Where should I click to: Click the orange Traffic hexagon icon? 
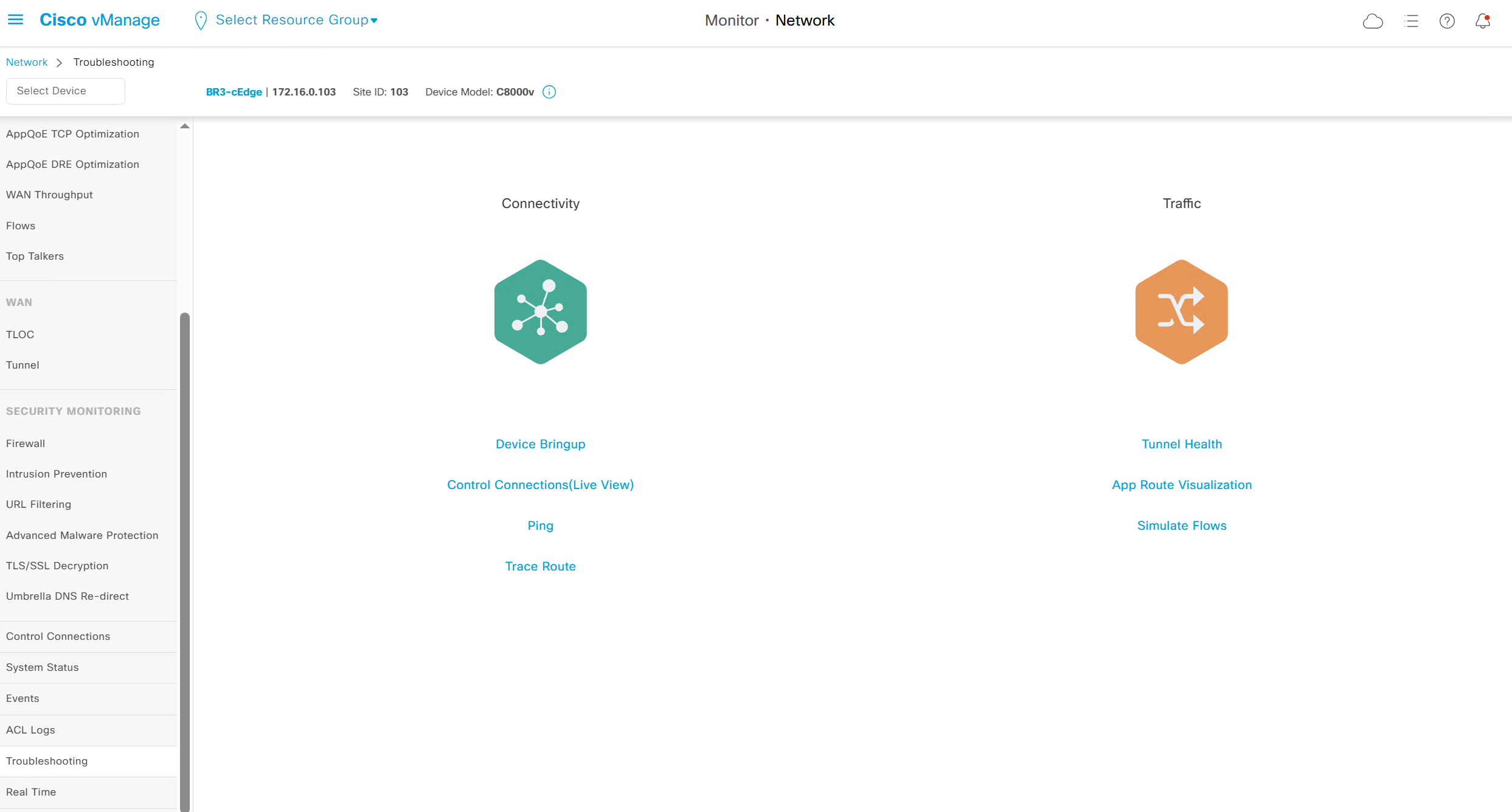pos(1181,312)
